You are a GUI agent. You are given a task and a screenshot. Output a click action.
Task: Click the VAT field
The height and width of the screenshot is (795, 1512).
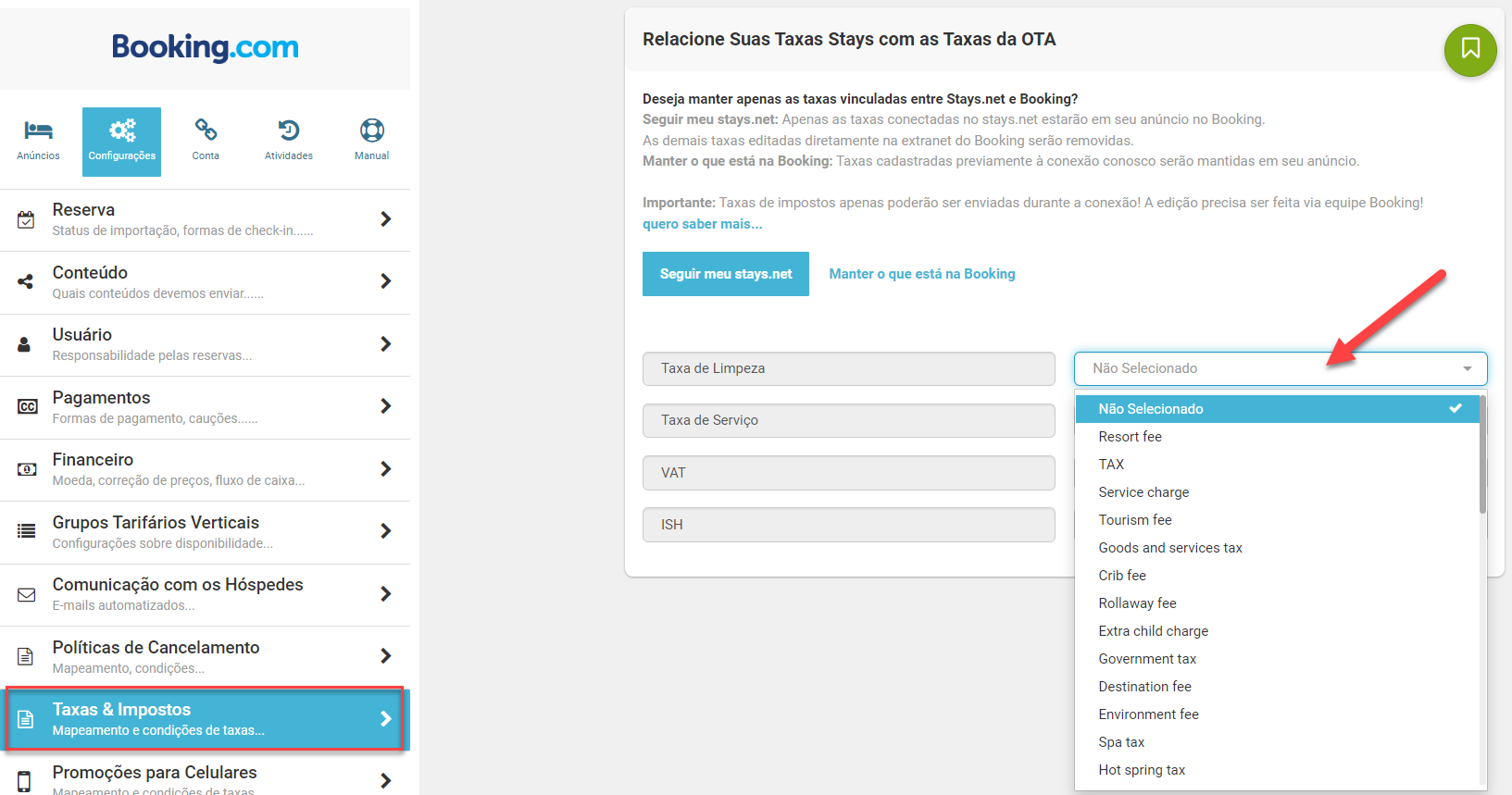click(x=849, y=473)
